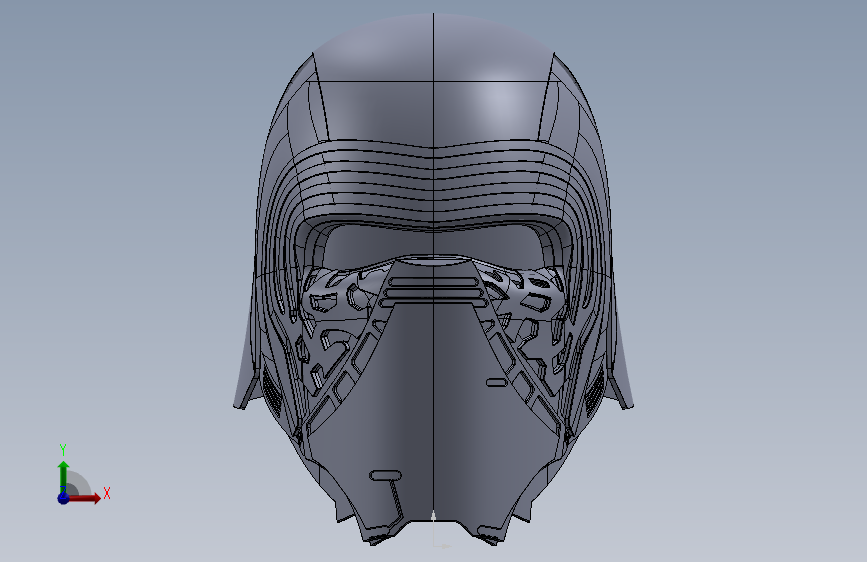Click the green Y axis arrow on triad
The image size is (867, 562).
tap(63, 476)
